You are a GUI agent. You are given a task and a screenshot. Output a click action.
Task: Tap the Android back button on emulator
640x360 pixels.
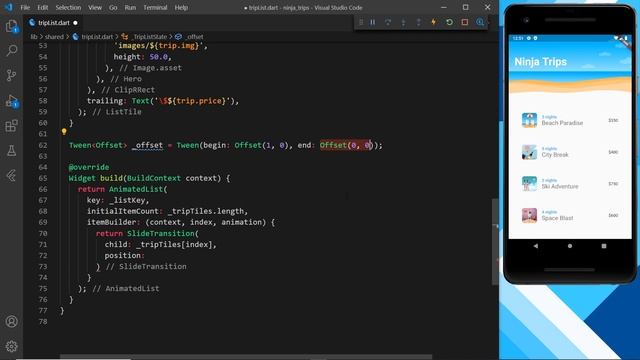pos(536,246)
